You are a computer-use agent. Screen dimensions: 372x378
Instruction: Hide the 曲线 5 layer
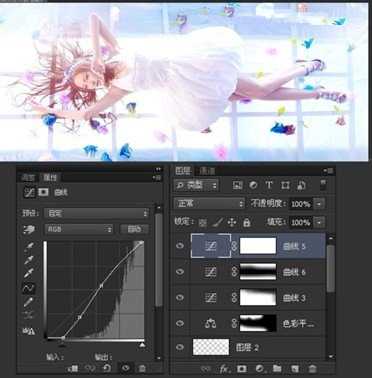point(180,246)
